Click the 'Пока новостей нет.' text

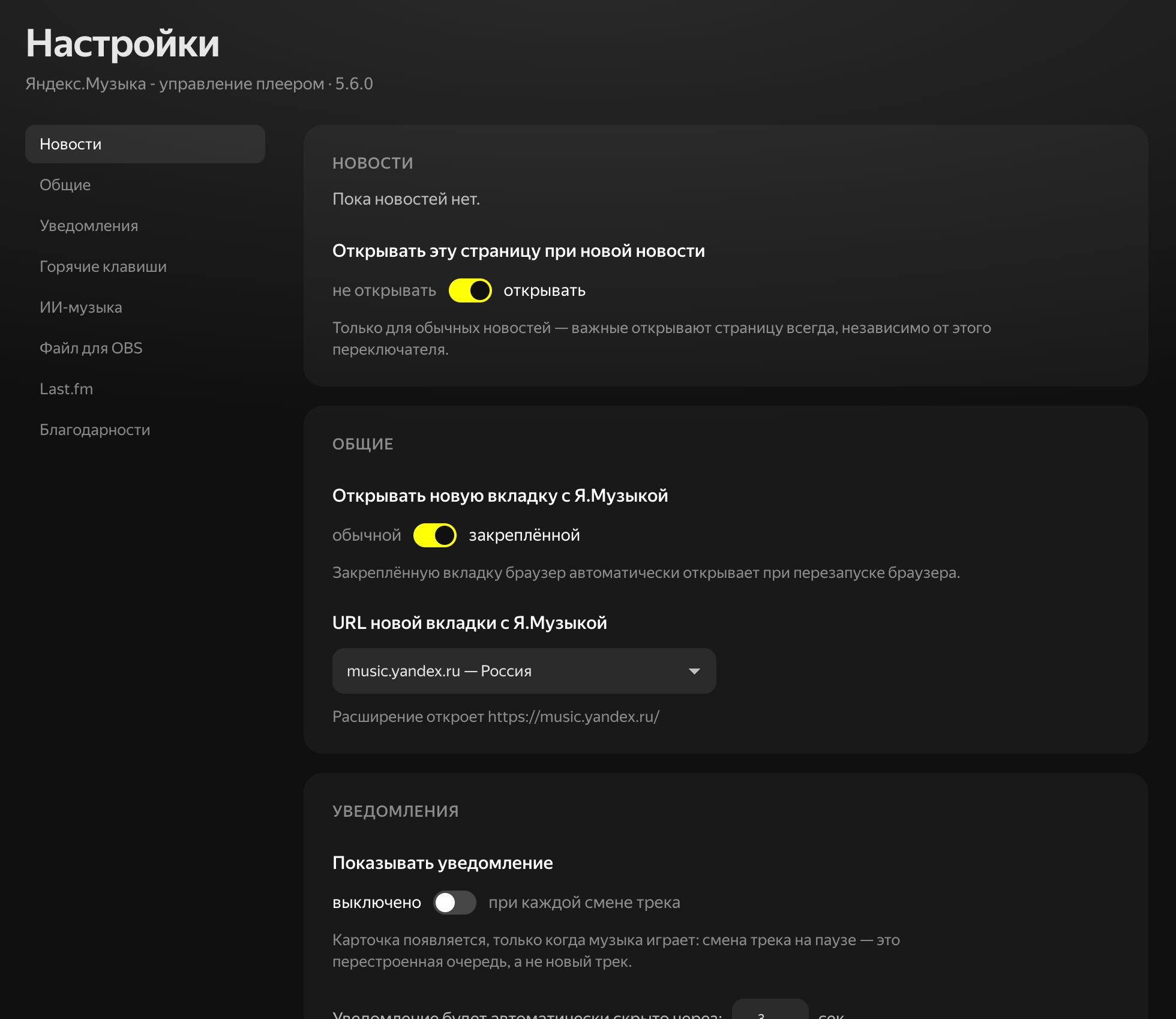406,199
